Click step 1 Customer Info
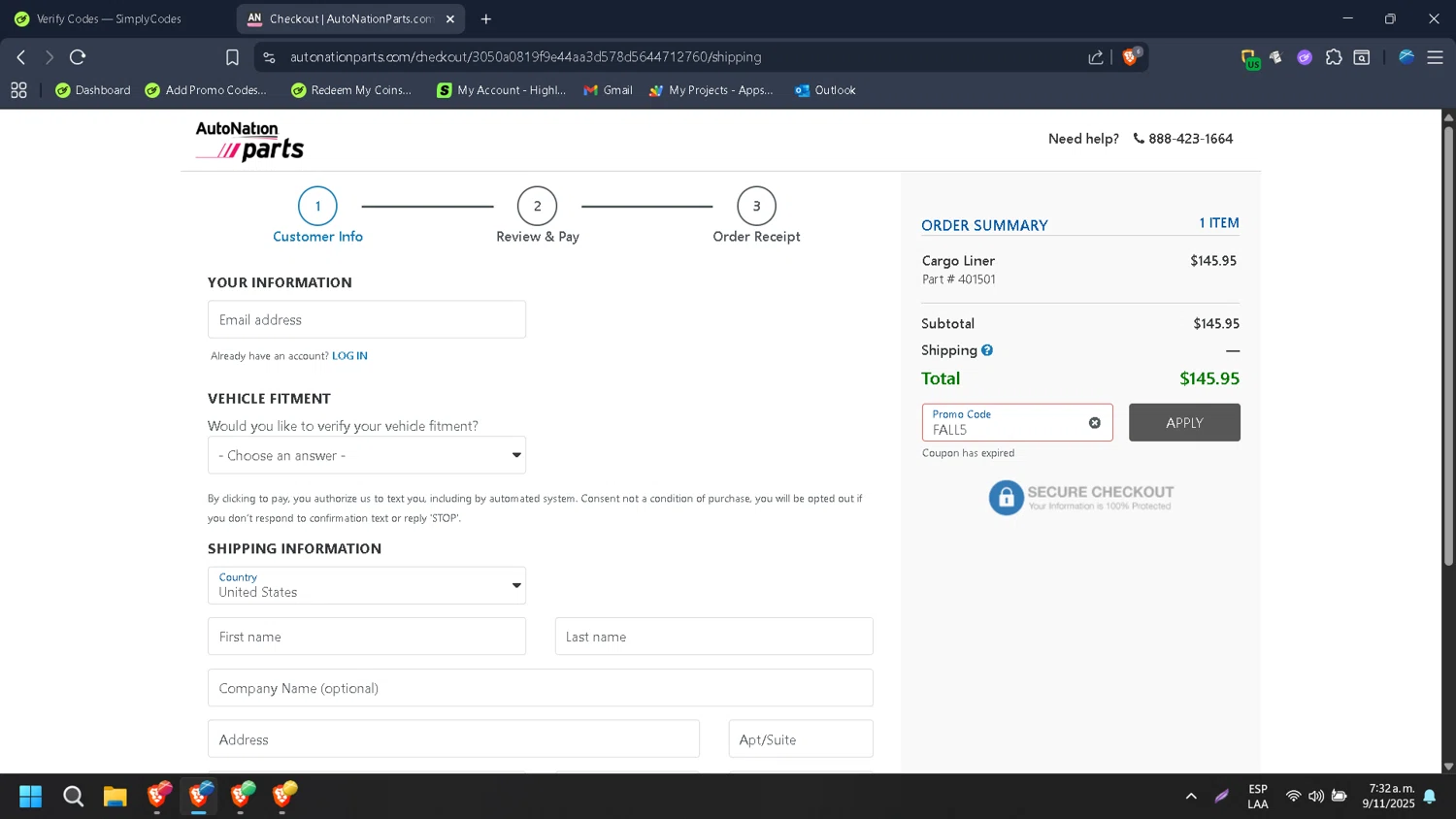 [x=317, y=215]
